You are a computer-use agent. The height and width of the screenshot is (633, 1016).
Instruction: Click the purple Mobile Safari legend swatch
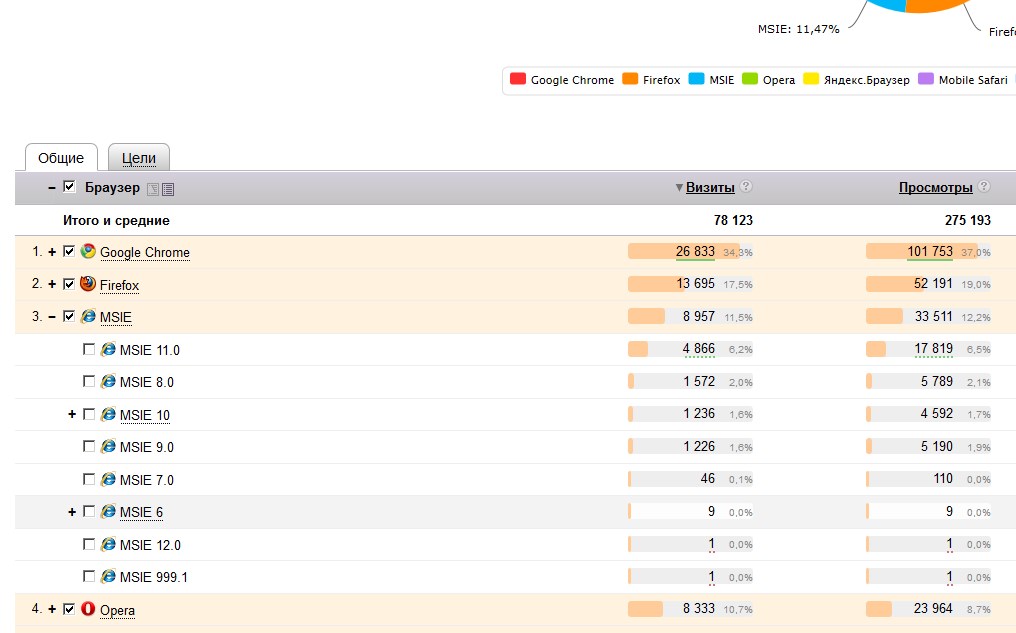[x=926, y=78]
